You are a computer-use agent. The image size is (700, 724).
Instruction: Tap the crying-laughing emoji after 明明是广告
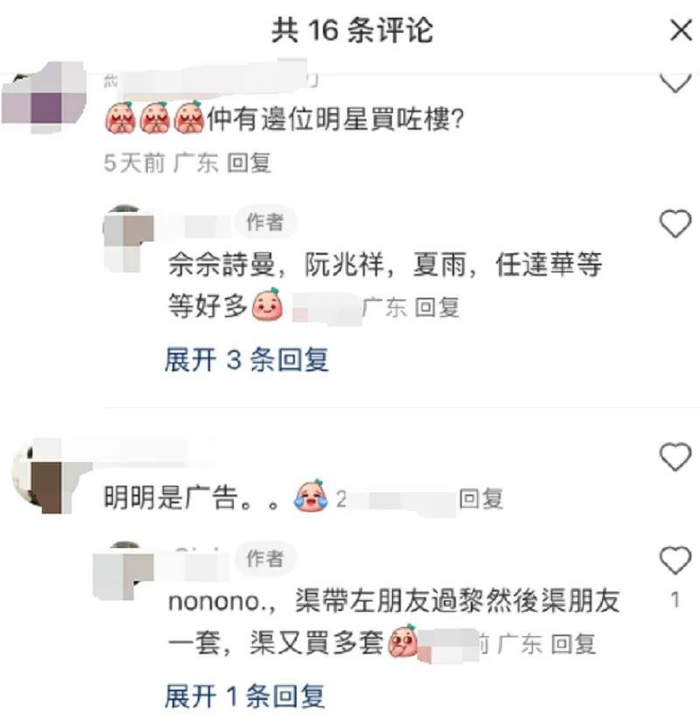pos(311,496)
